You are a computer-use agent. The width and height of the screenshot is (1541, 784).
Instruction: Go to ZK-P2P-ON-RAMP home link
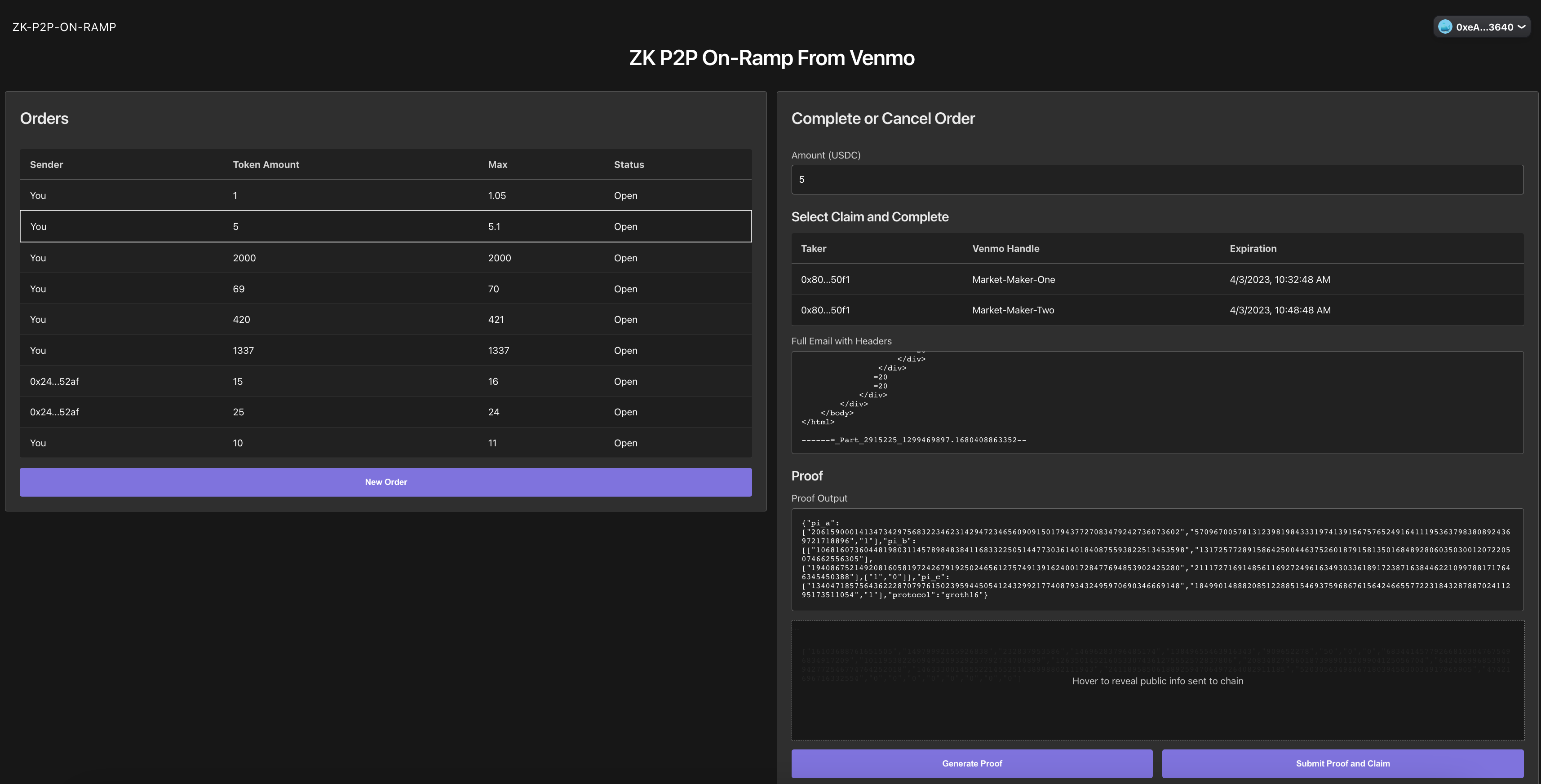point(65,26)
